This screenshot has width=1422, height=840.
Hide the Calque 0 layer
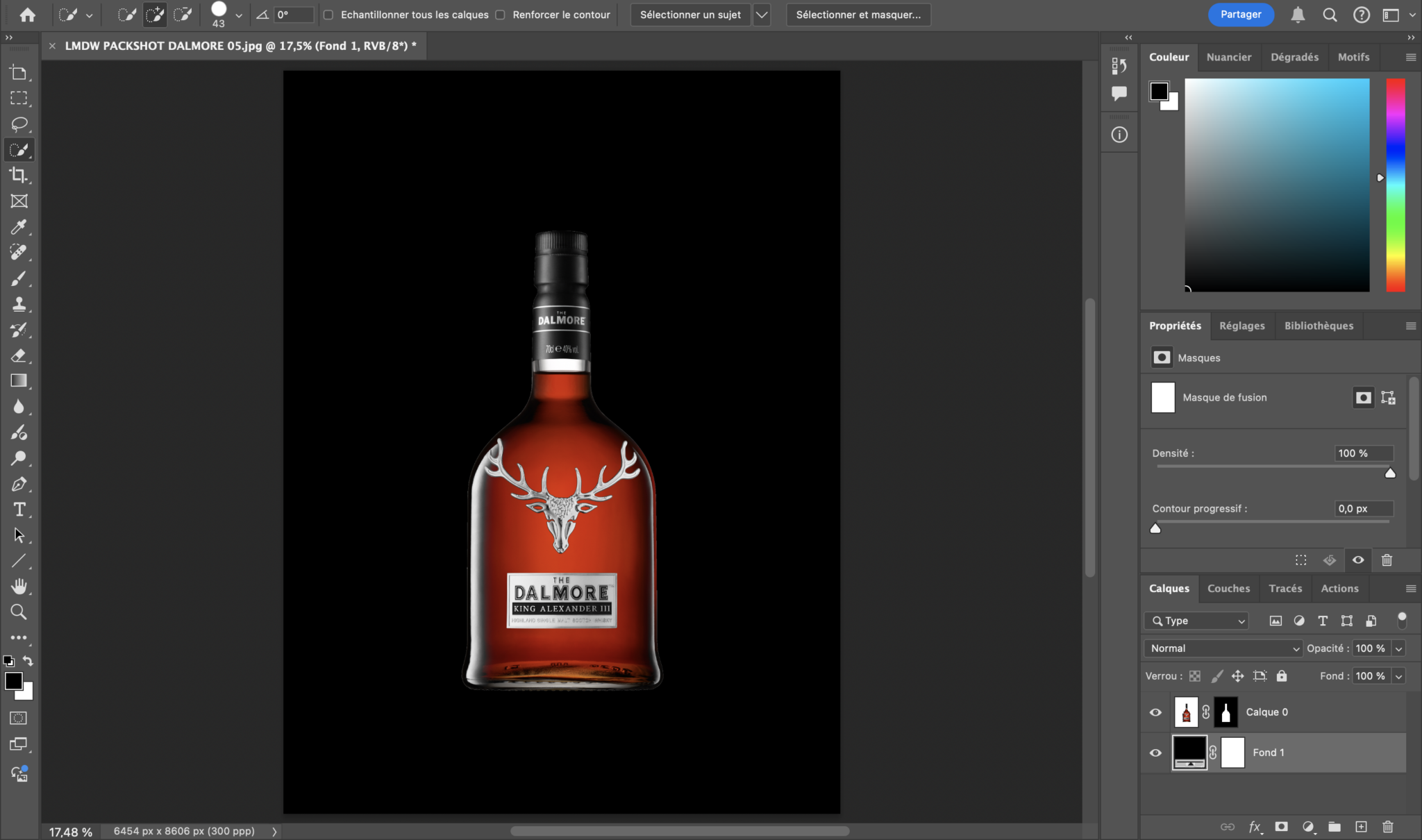click(1155, 712)
